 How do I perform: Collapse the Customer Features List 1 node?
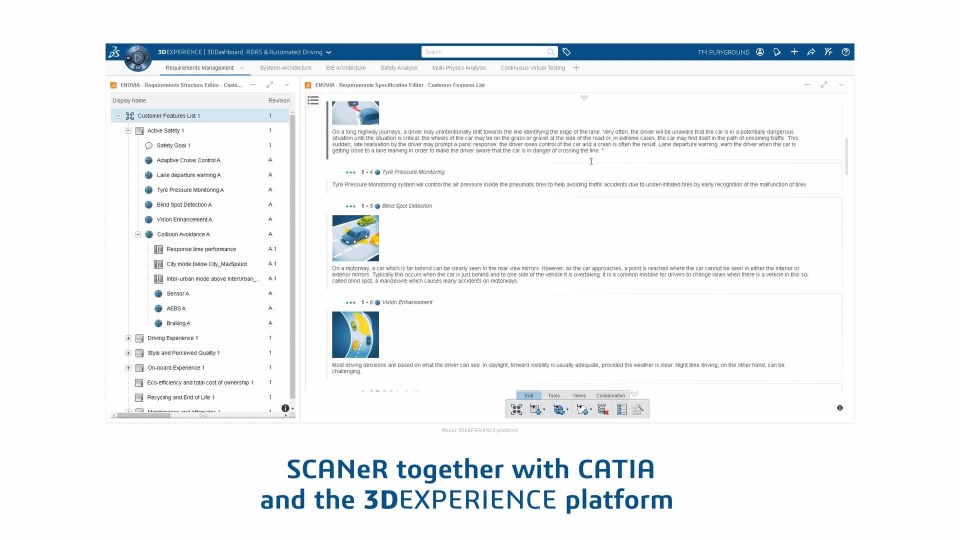click(119, 116)
